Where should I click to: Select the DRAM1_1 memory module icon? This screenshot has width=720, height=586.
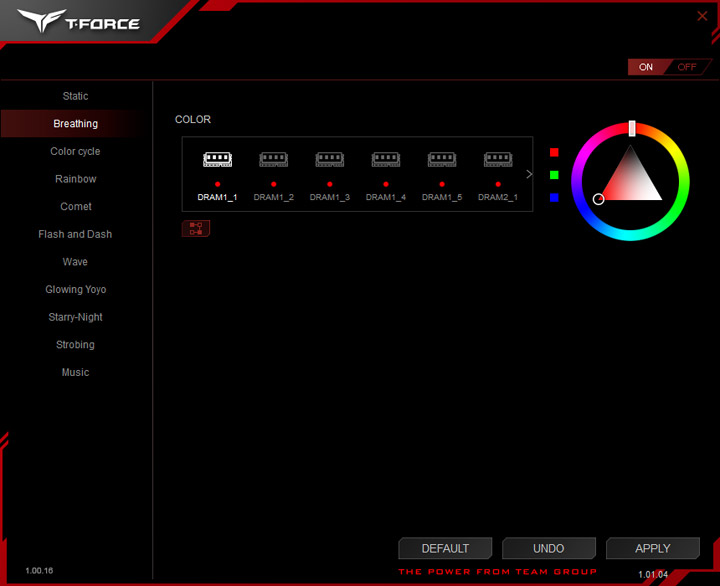(x=218, y=159)
